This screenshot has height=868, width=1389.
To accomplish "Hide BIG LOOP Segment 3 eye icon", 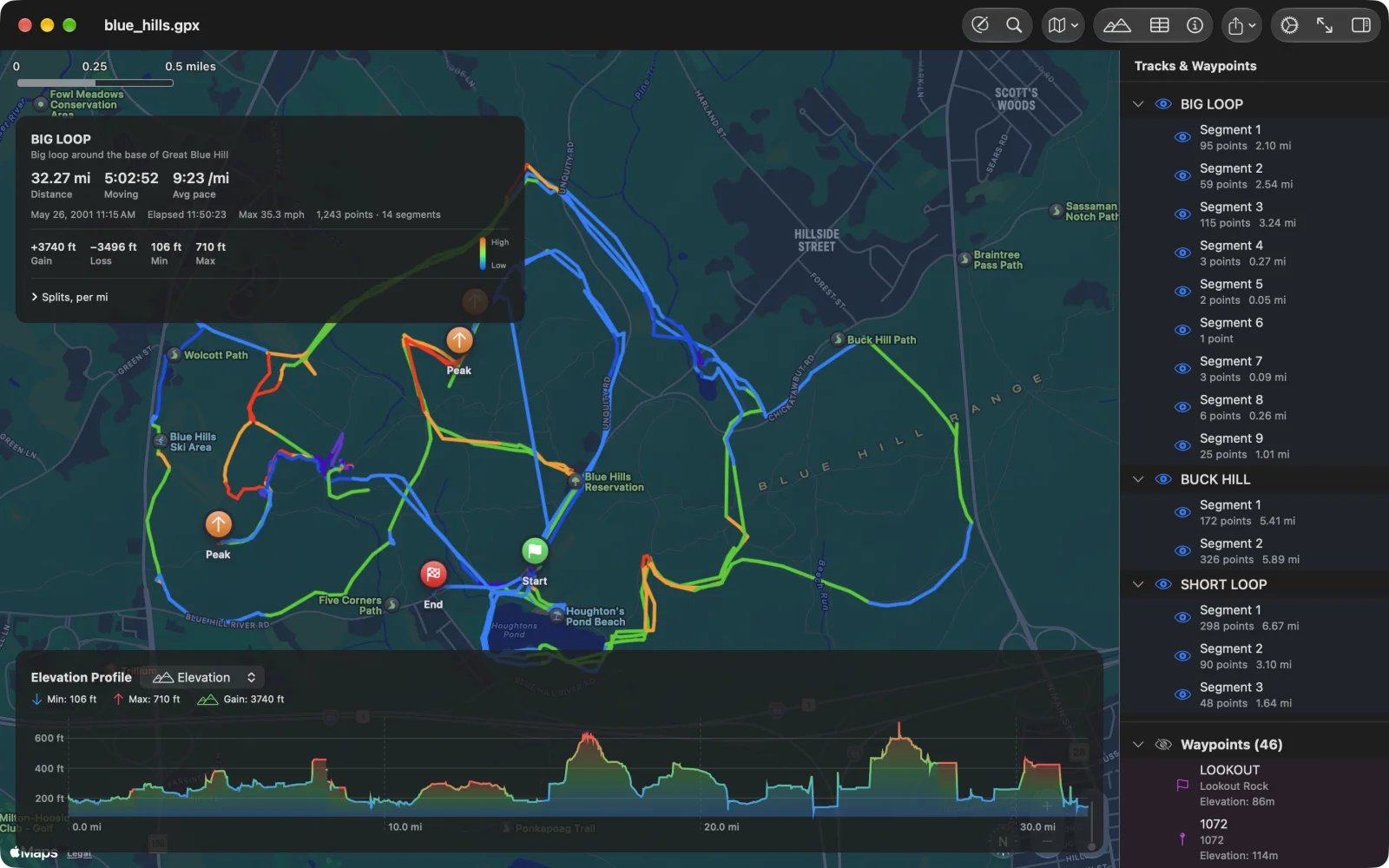I will (x=1182, y=214).
